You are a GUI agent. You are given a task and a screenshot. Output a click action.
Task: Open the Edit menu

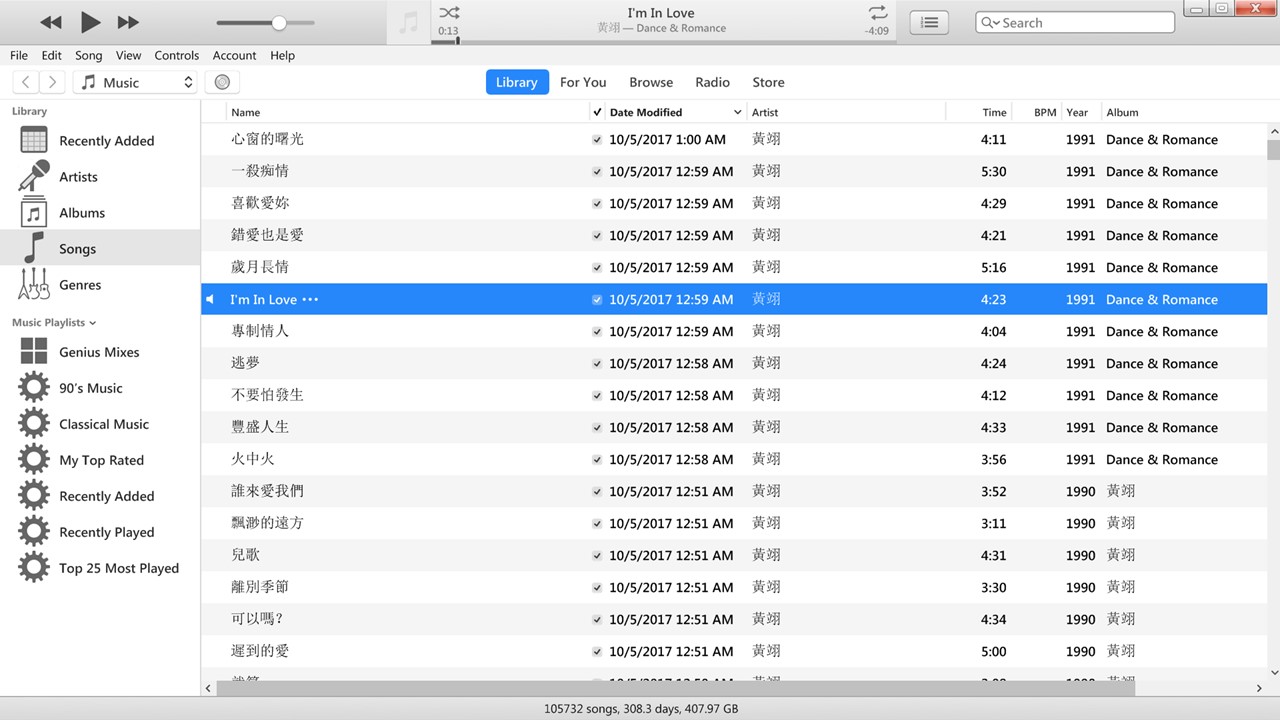coord(52,55)
